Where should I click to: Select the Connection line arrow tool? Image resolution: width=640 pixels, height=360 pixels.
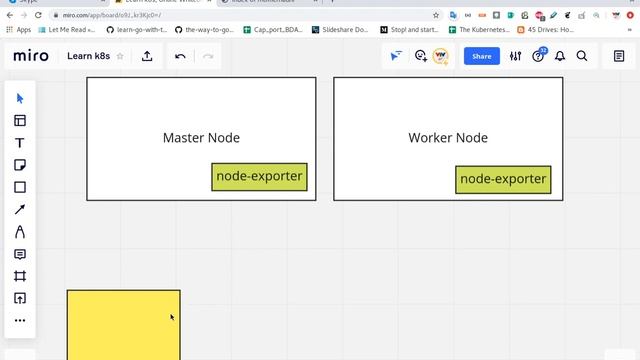pos(20,209)
